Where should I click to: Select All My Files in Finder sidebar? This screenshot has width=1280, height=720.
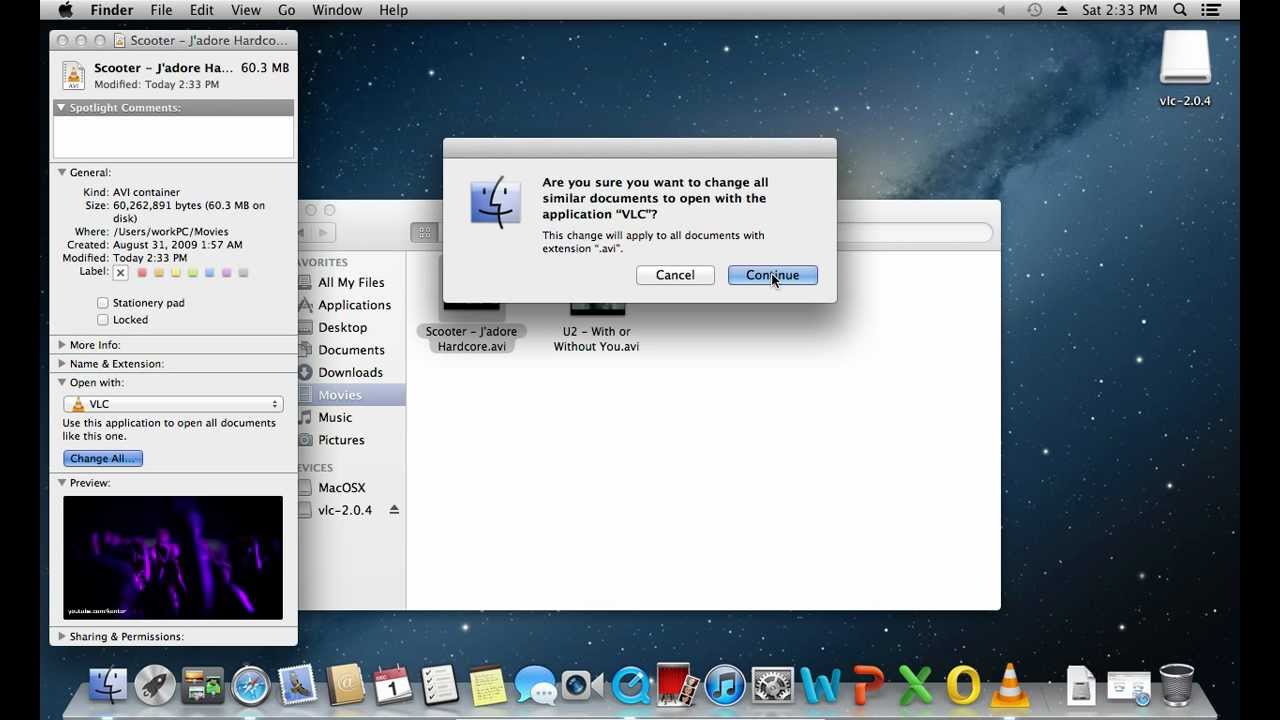pyautogui.click(x=351, y=283)
